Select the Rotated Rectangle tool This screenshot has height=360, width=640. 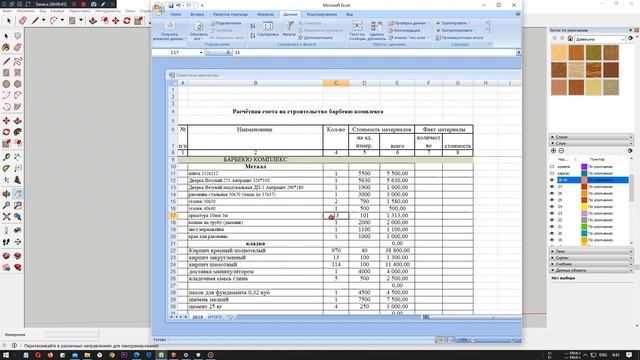(18, 73)
